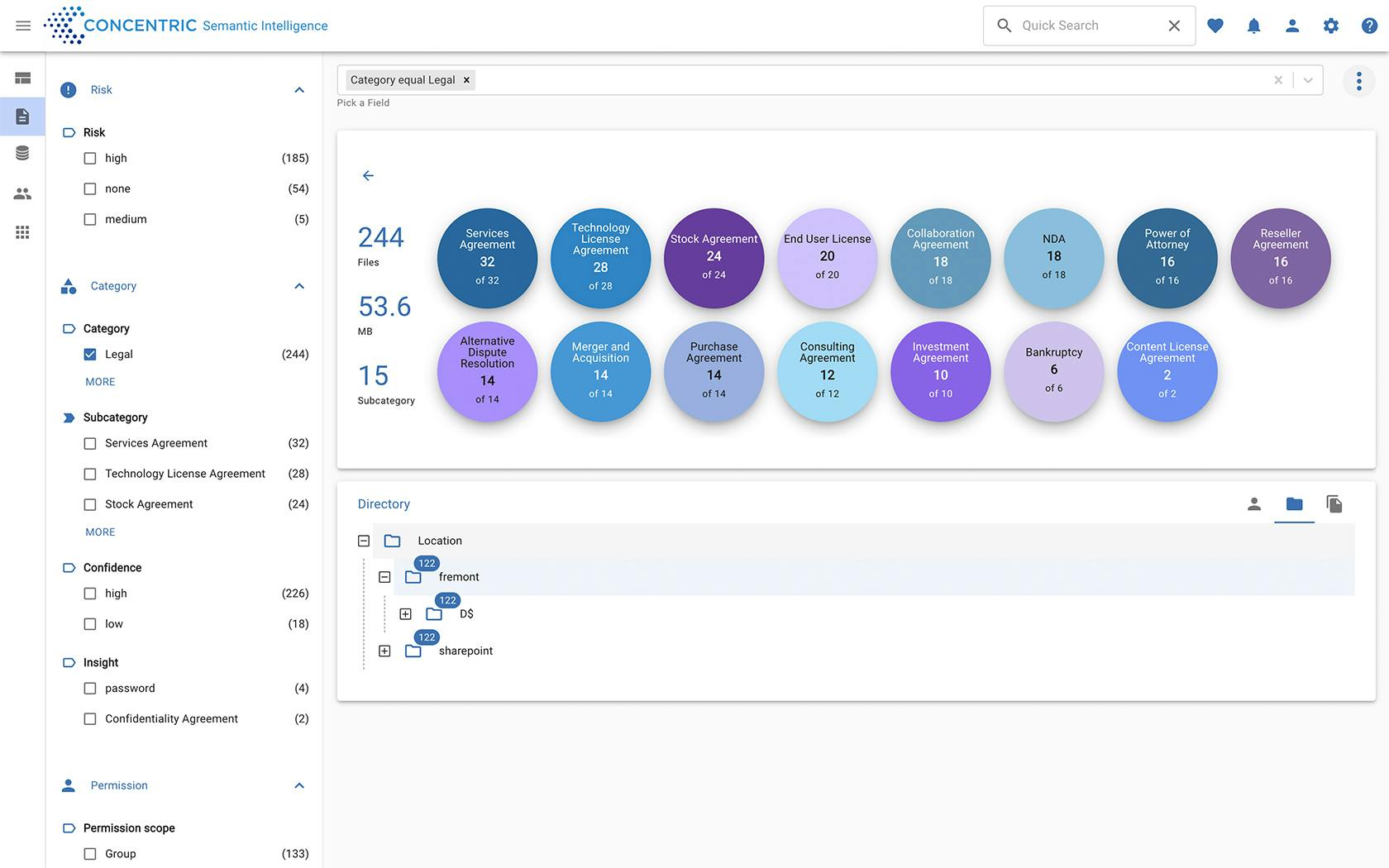Screen dimensions: 1389x868
Task: Select the Stock Agreement bubble
Action: [714, 258]
